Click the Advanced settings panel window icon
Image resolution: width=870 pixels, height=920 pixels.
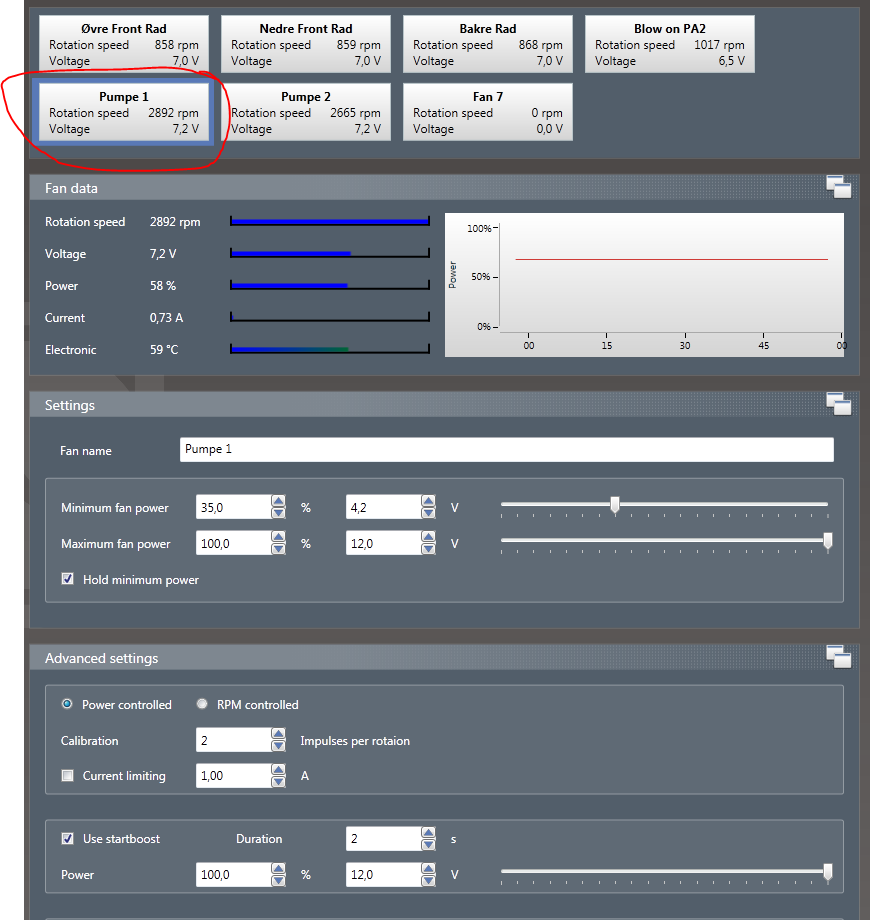tap(838, 657)
